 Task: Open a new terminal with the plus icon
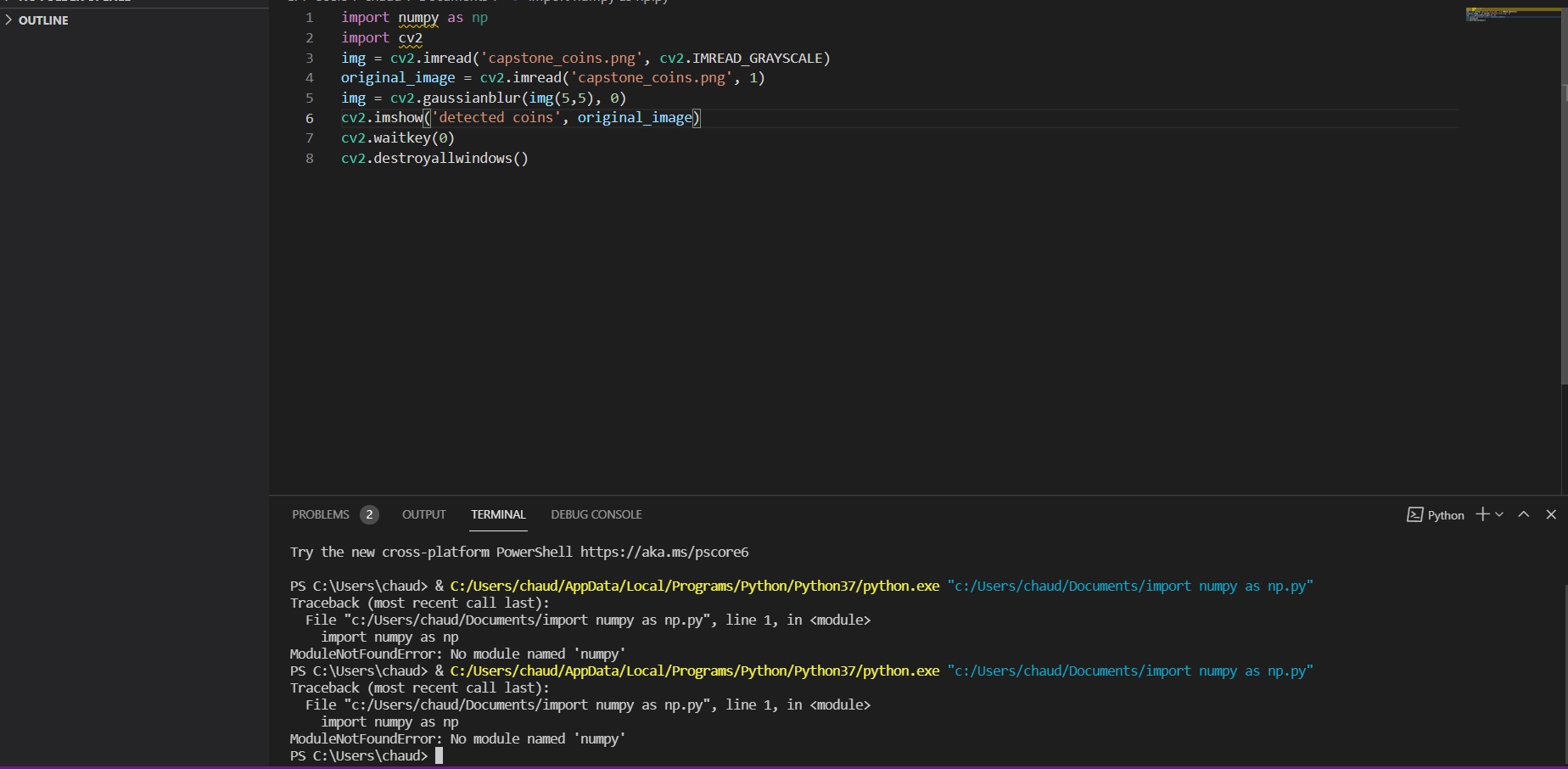tap(1481, 514)
